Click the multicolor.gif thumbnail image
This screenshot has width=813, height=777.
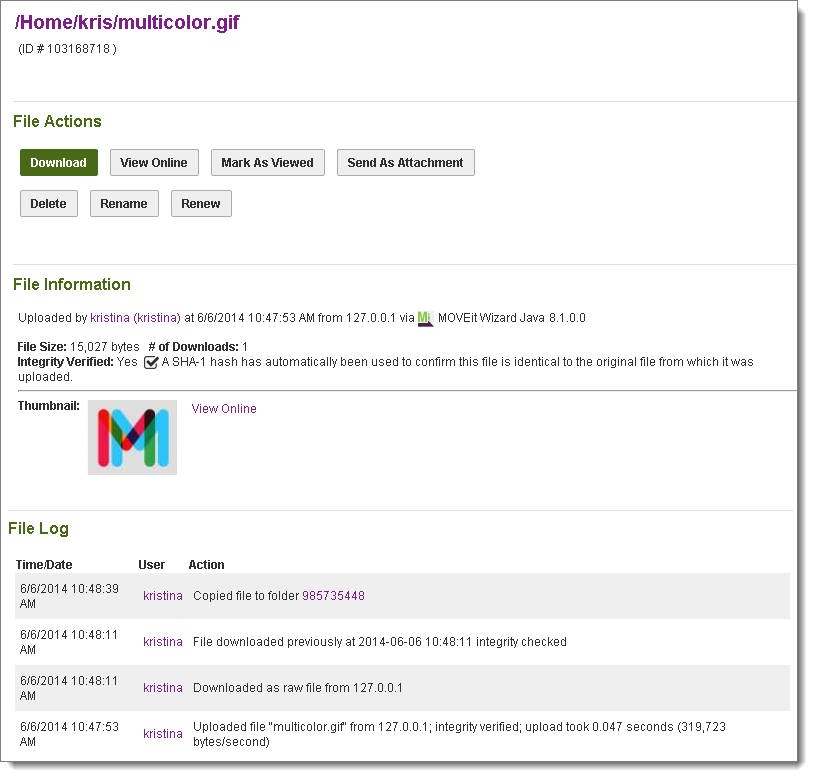131,437
